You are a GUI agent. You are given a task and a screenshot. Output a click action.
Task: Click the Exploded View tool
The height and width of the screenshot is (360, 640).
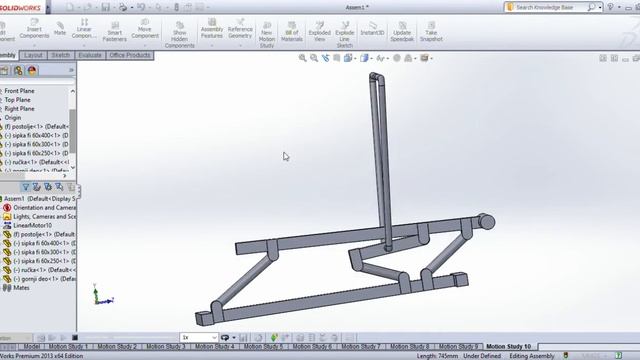(320, 32)
